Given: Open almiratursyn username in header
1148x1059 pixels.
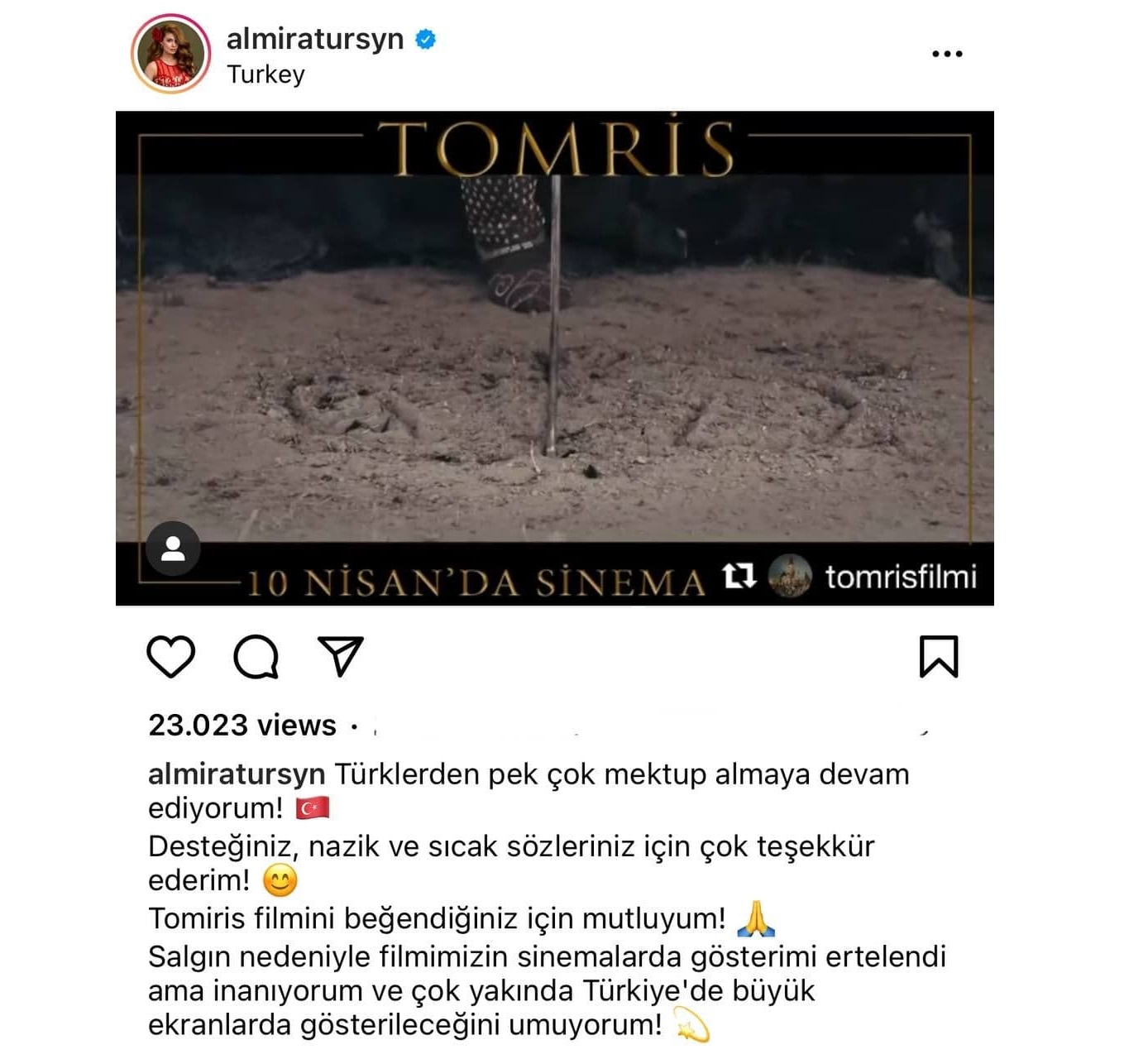Looking at the screenshot, I should tap(315, 39).
